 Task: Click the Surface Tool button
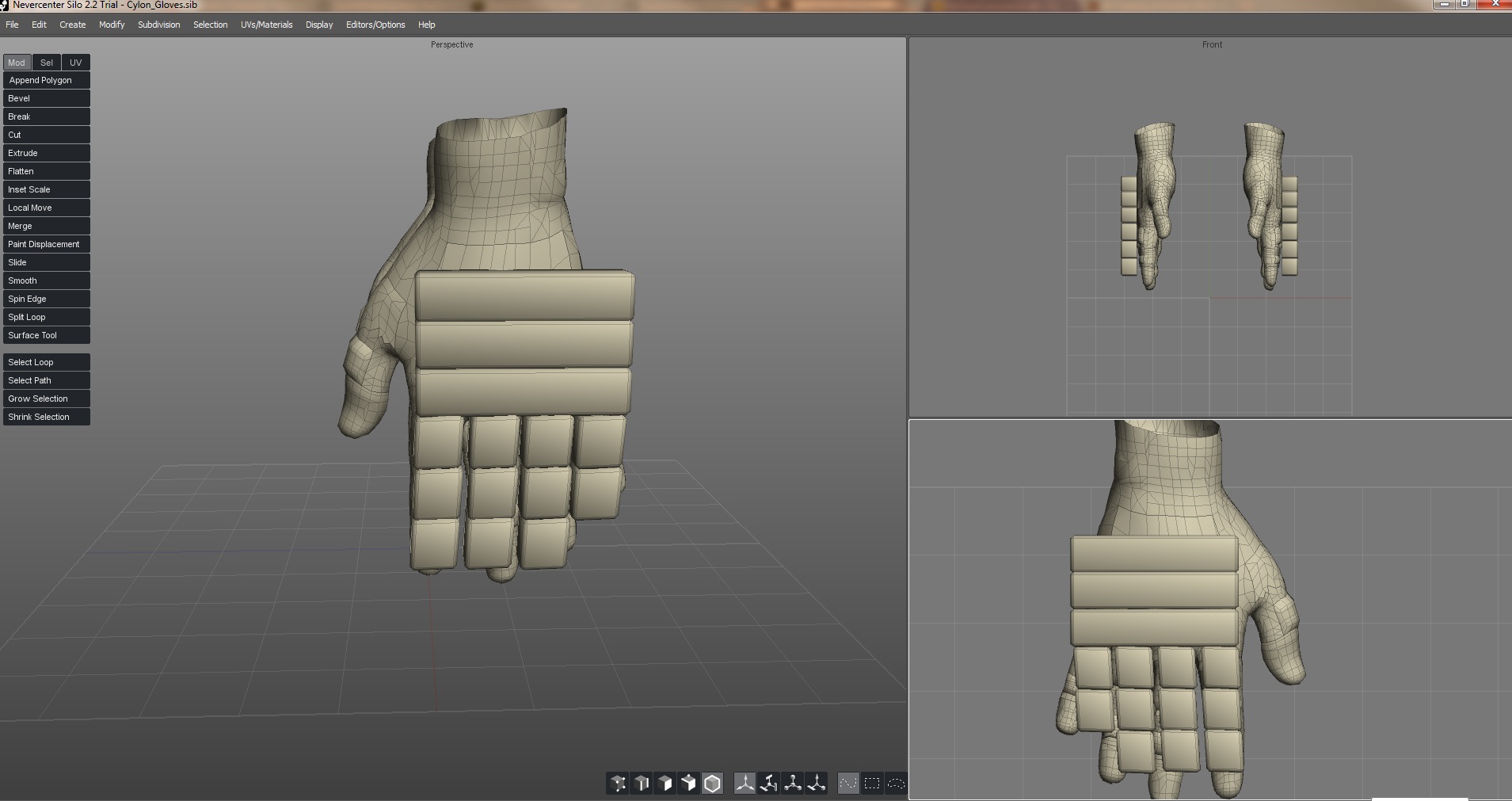click(47, 335)
